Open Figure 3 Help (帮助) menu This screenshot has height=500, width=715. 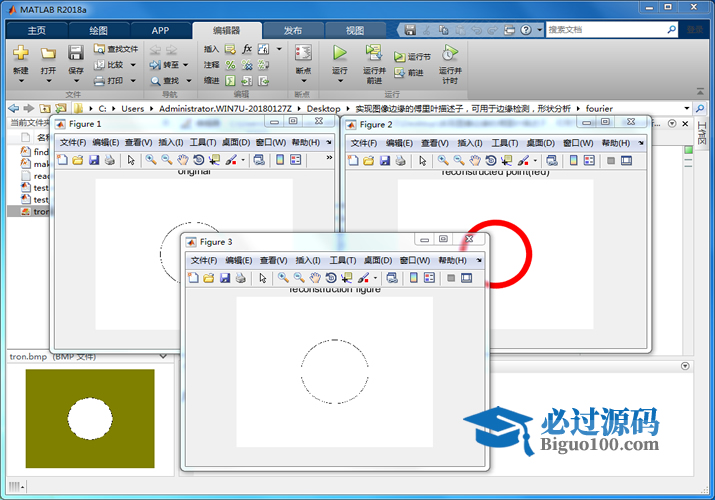tap(452, 260)
